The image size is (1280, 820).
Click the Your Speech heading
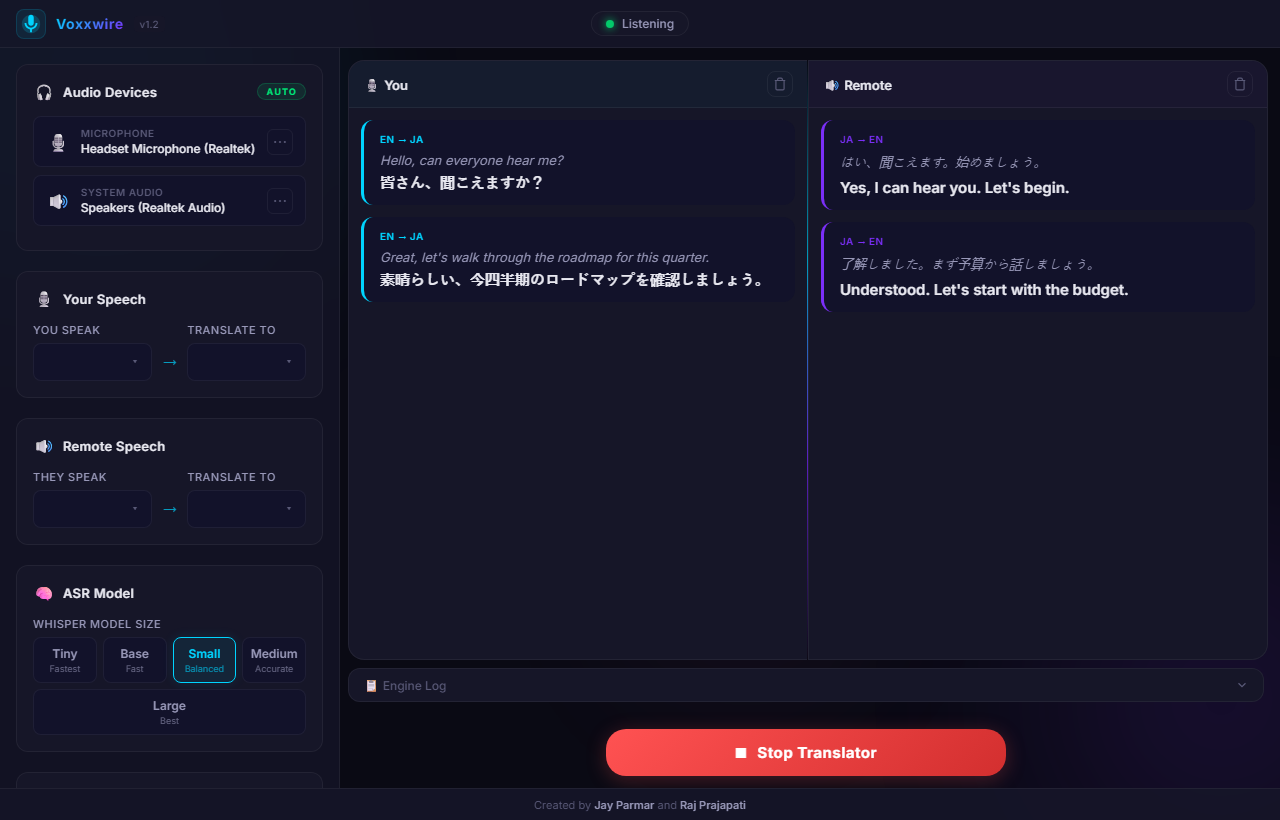coord(104,299)
